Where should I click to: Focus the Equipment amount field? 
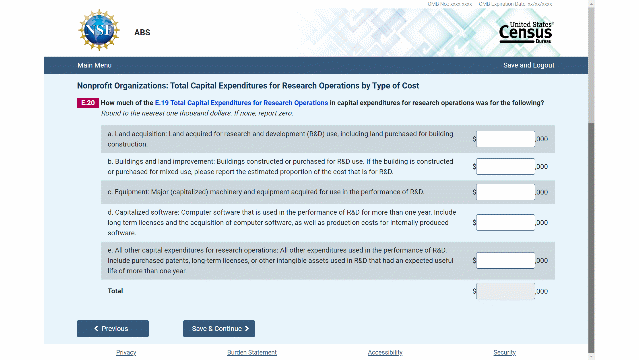(505, 192)
